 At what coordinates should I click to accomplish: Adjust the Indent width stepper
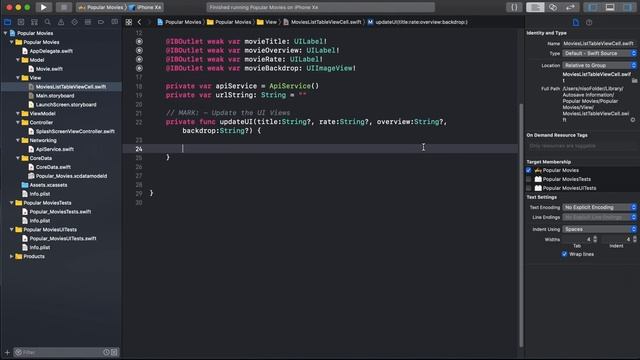pyautogui.click(x=635, y=239)
